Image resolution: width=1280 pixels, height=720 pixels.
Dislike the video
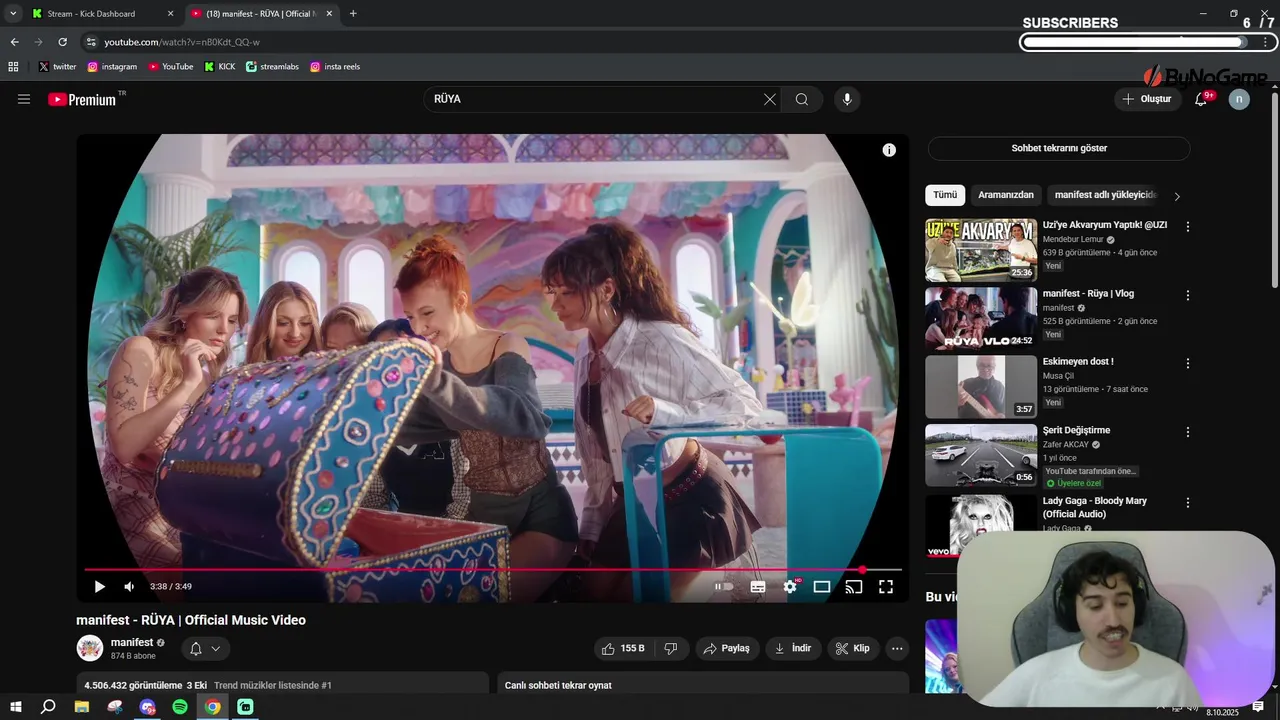pyautogui.click(x=670, y=648)
